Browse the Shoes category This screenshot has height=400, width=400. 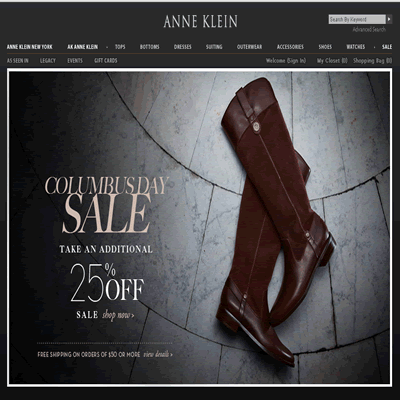[x=325, y=47]
